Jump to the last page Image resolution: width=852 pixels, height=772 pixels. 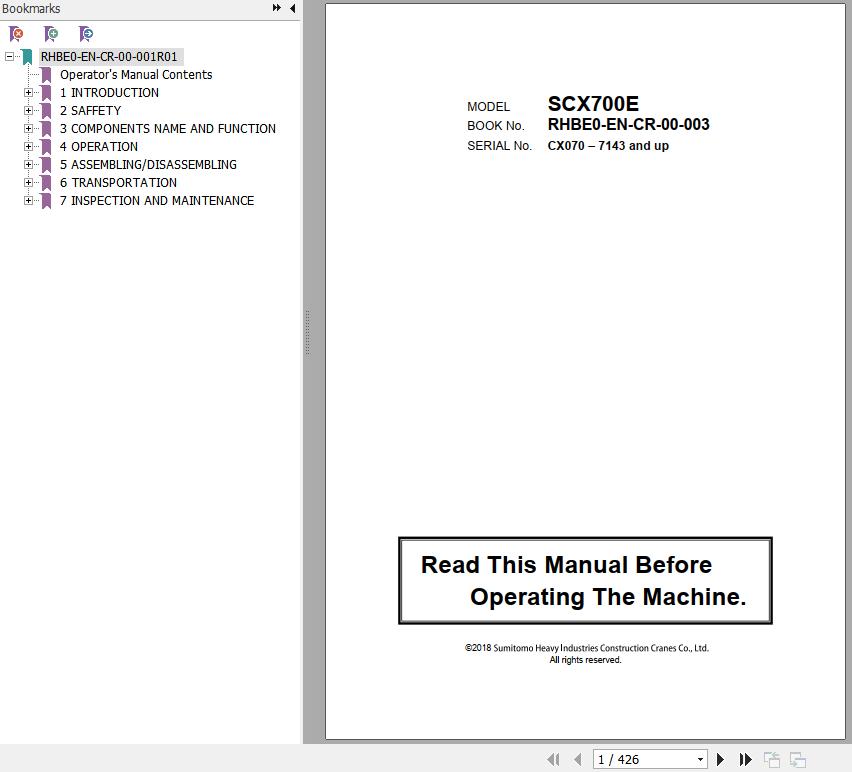[746, 759]
